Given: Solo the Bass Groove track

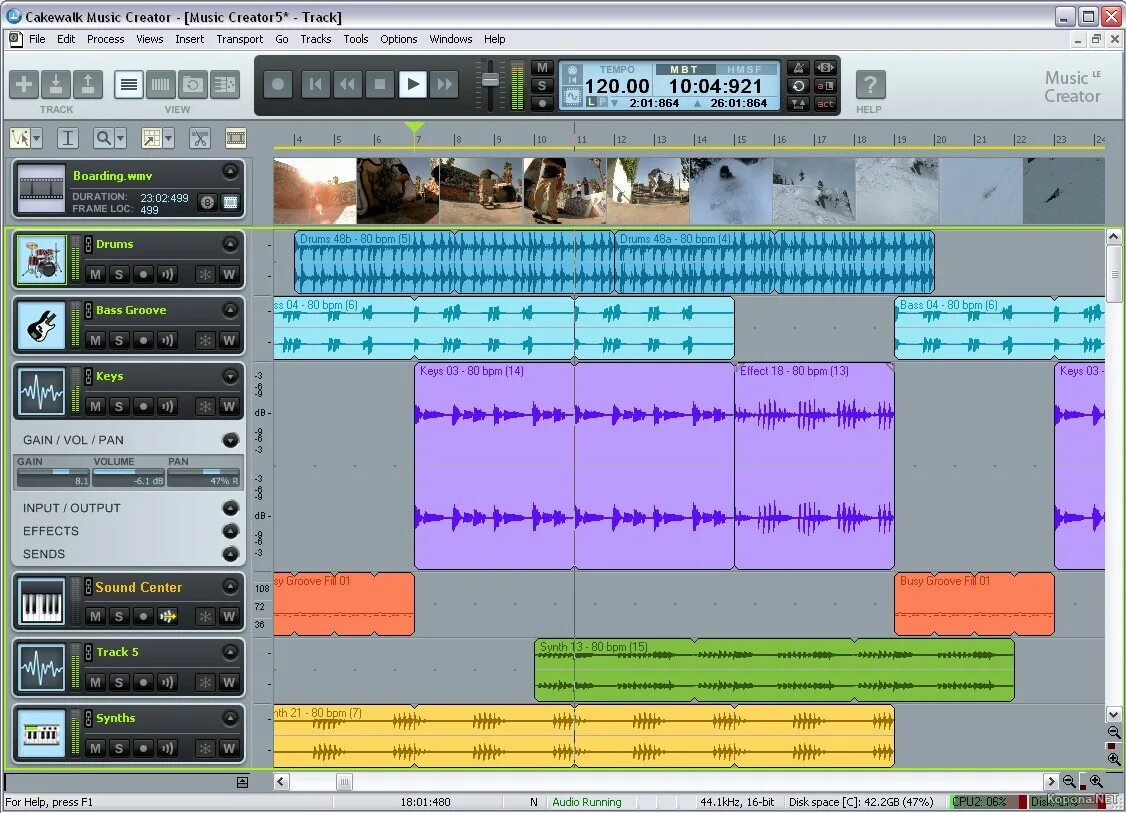Looking at the screenshot, I should [119, 340].
